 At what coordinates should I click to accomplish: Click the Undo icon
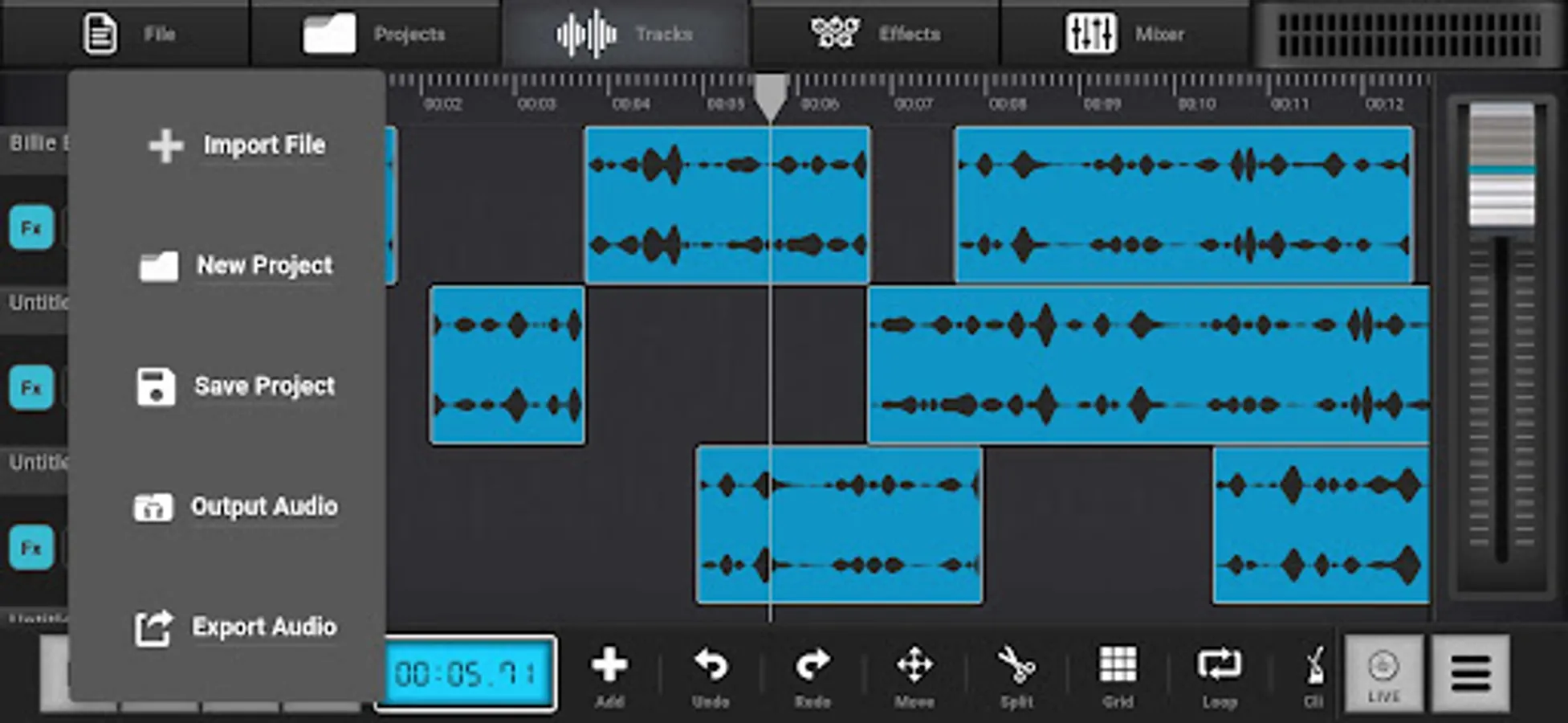tap(710, 673)
